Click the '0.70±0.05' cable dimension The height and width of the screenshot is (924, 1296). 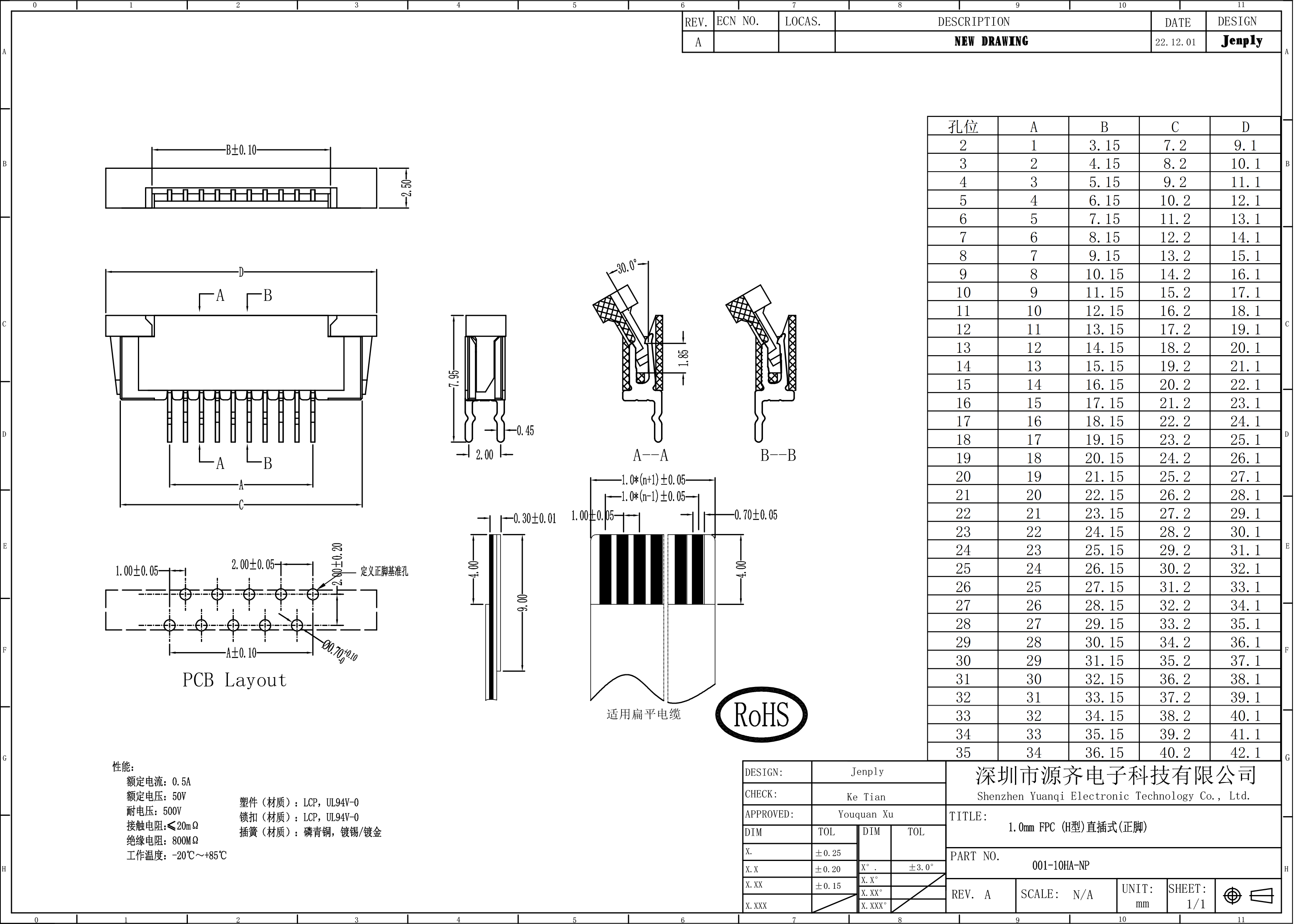tap(755, 515)
